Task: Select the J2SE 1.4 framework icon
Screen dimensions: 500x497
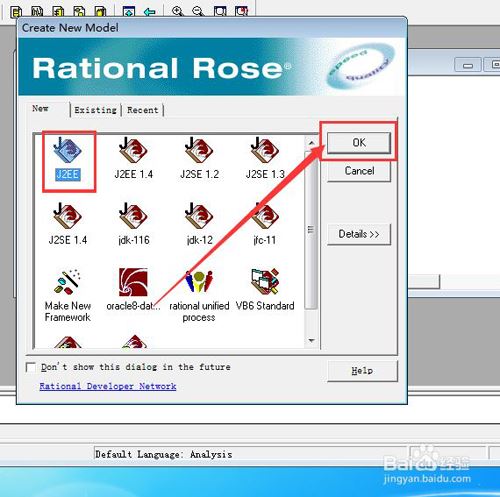Action: [68, 216]
